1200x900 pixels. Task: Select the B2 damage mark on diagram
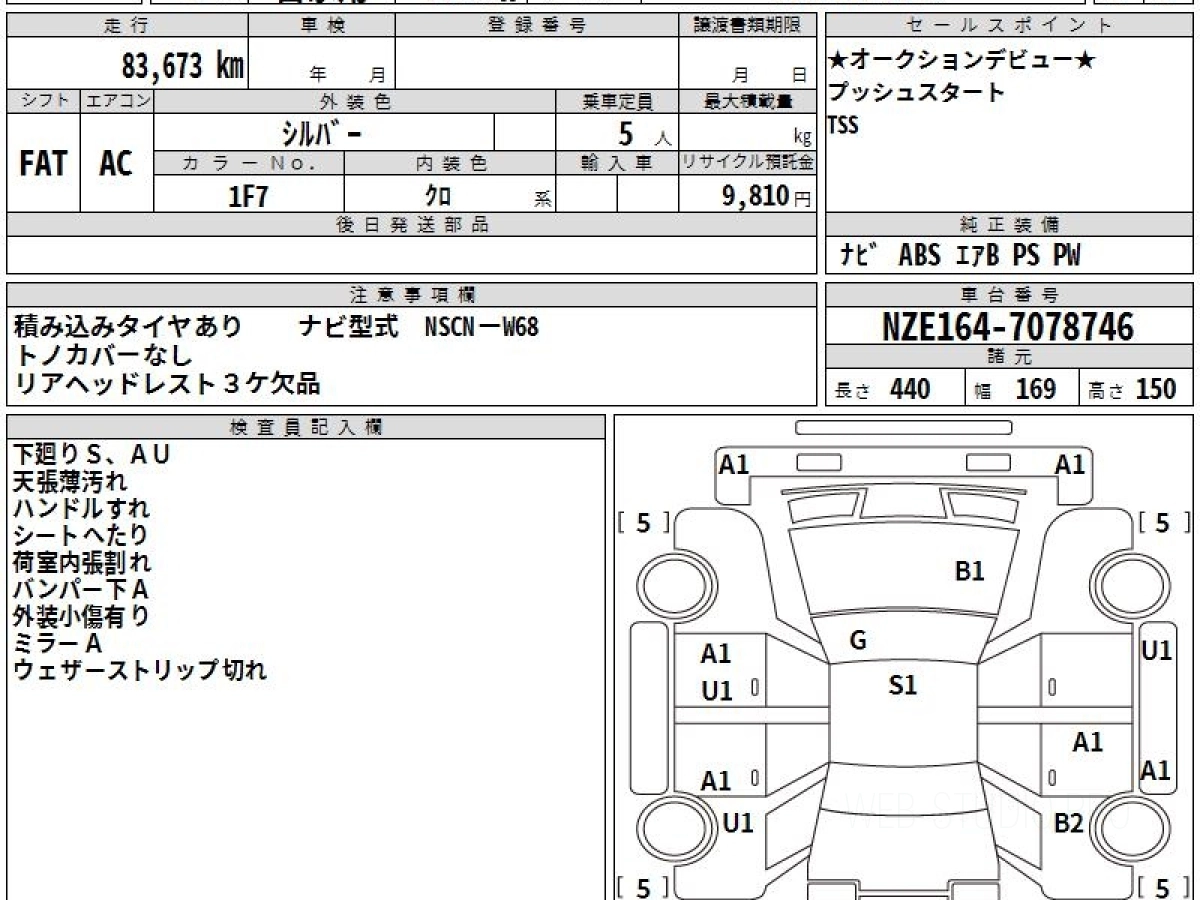click(1069, 823)
